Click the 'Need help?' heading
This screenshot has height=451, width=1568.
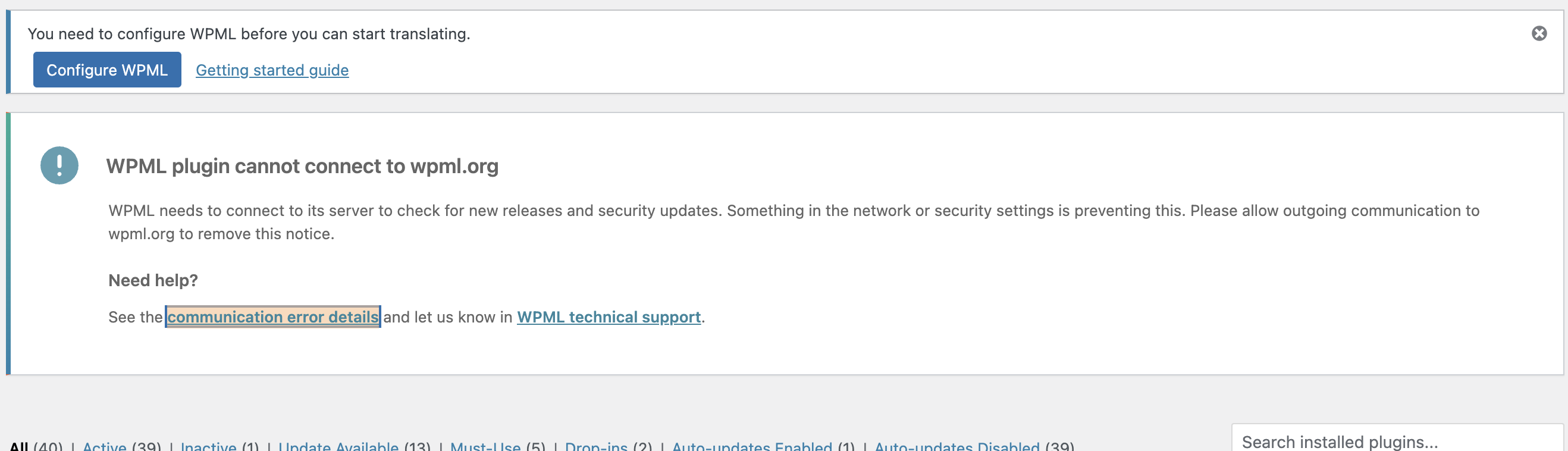[153, 280]
